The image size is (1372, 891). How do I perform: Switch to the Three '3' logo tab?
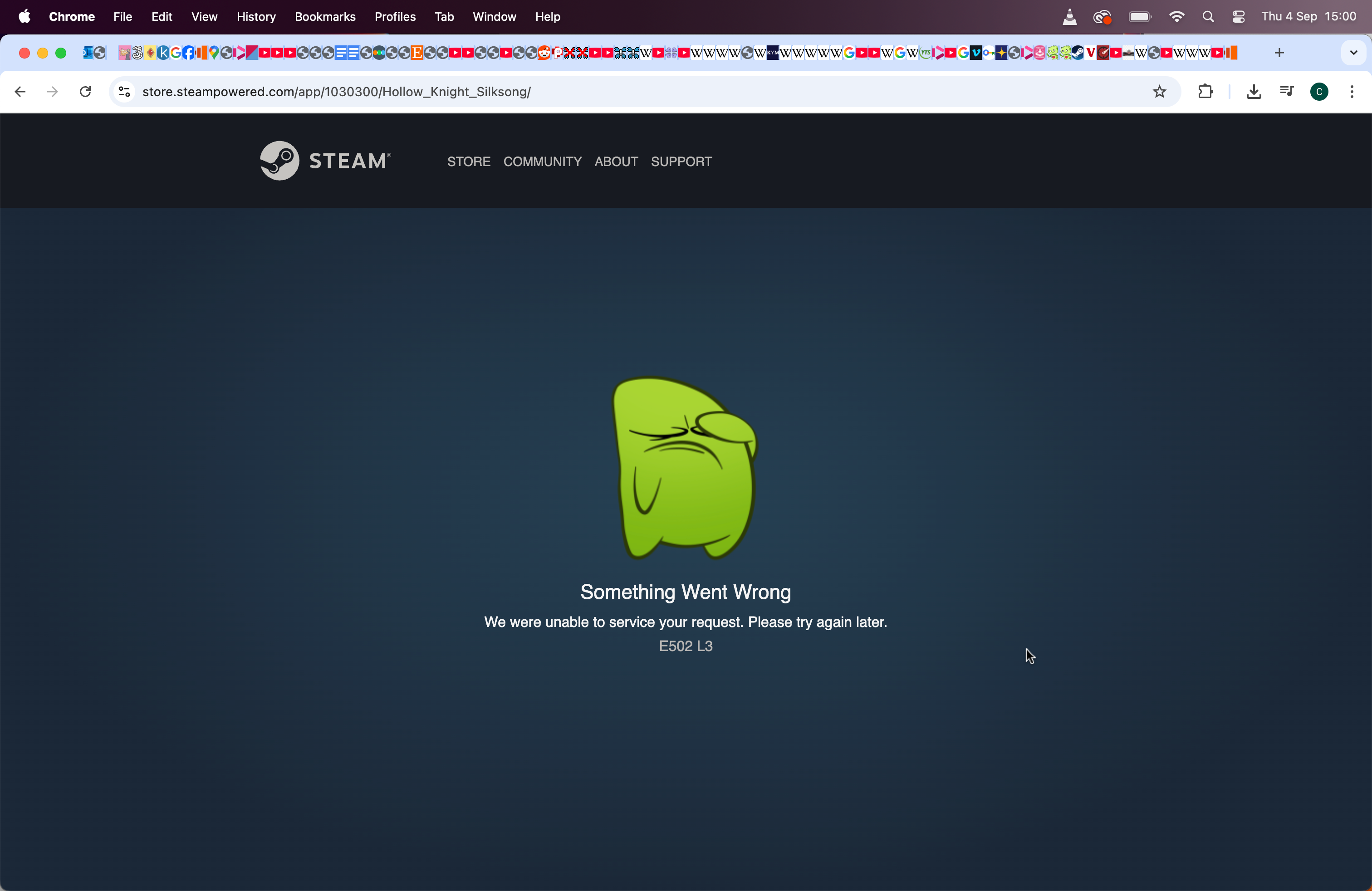(x=137, y=53)
